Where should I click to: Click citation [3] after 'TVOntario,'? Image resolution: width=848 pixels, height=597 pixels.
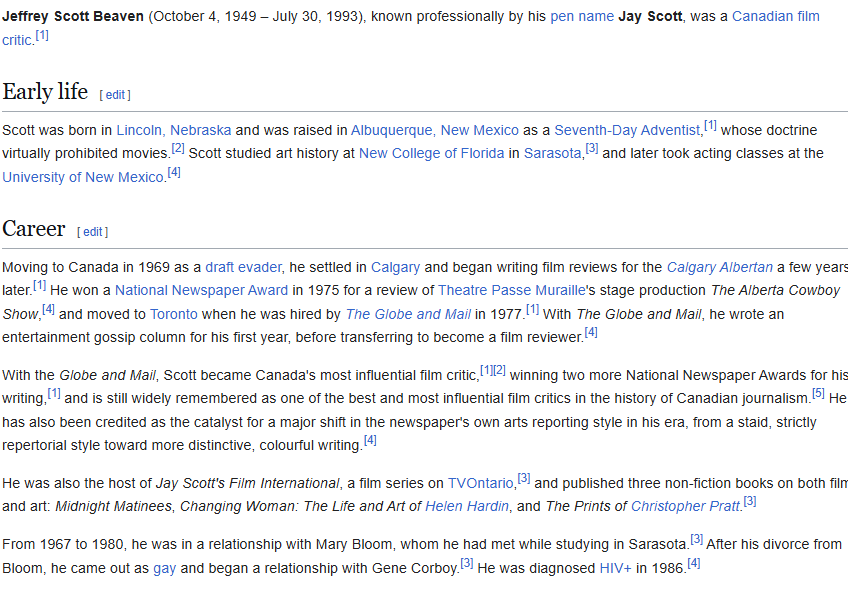tap(524, 479)
